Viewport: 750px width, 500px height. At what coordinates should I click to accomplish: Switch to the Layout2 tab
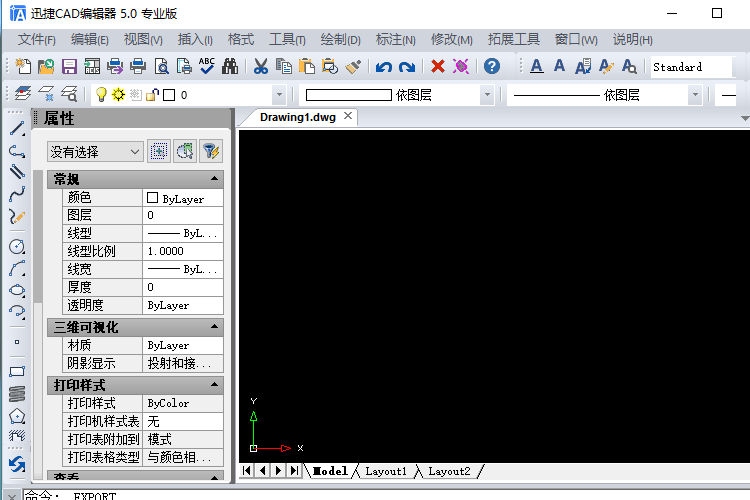[x=449, y=471]
